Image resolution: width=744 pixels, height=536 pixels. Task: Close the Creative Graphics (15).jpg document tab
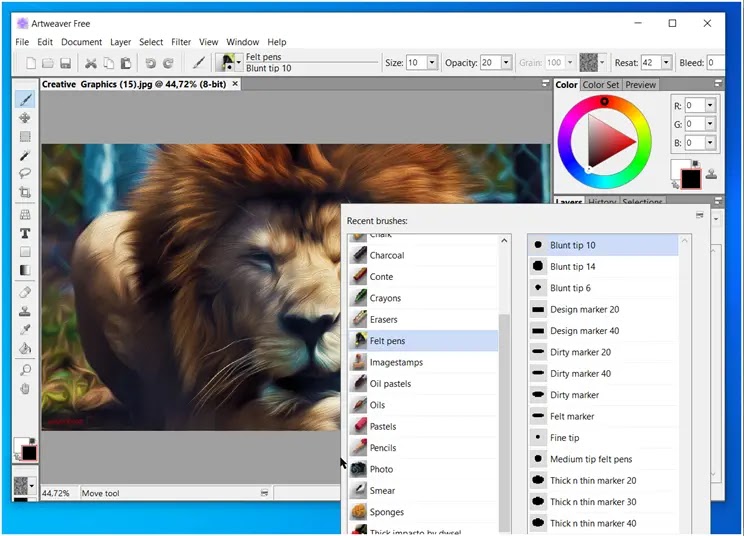point(235,83)
